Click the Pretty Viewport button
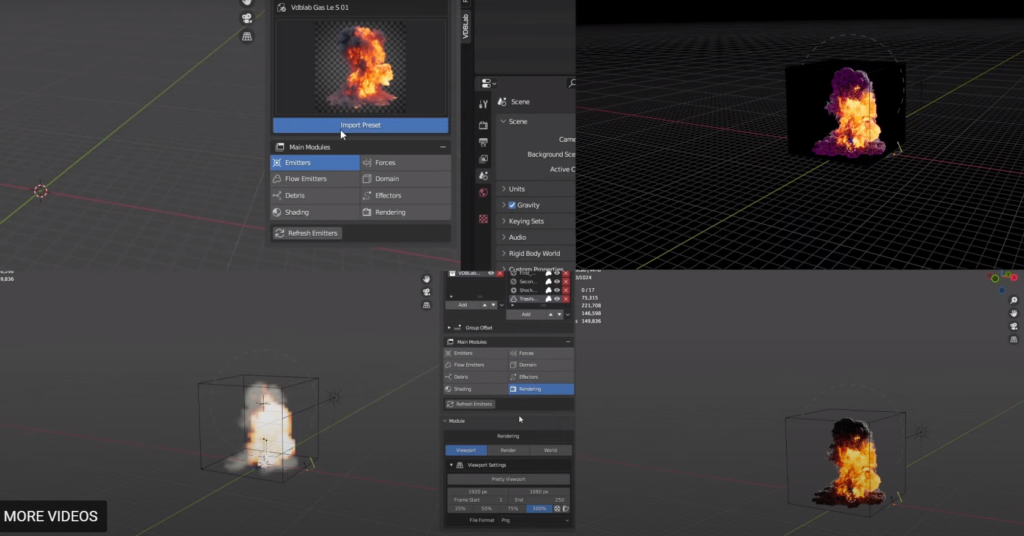This screenshot has width=1024, height=536. tap(508, 479)
